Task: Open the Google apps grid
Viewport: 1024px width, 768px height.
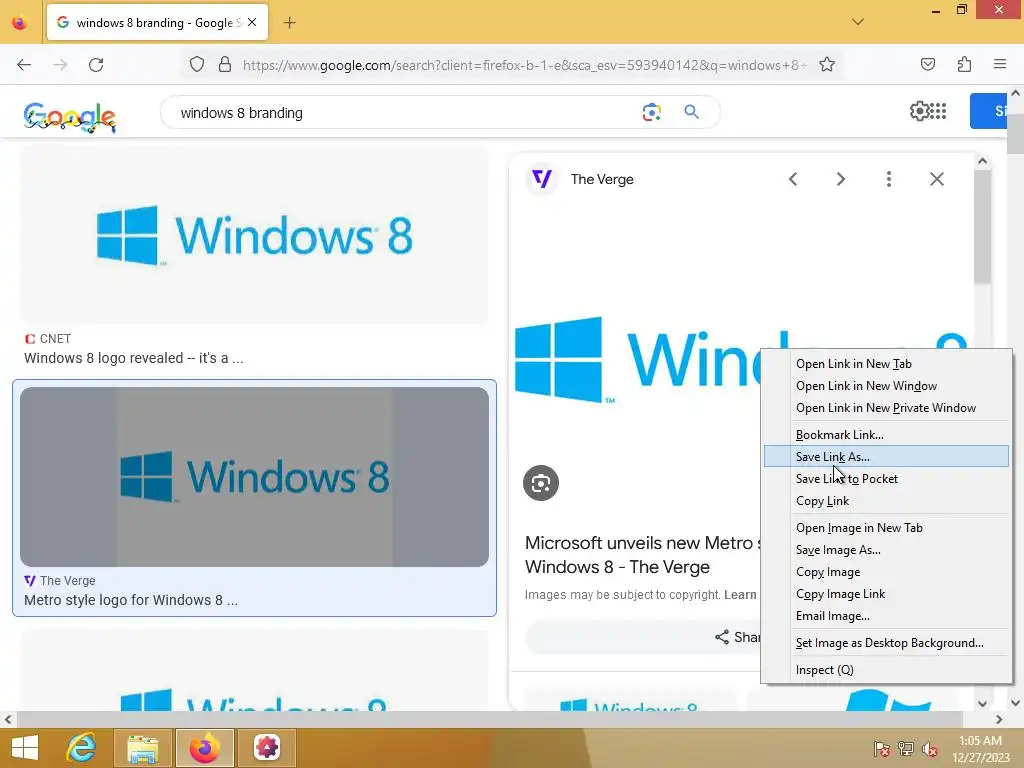Action: click(937, 112)
